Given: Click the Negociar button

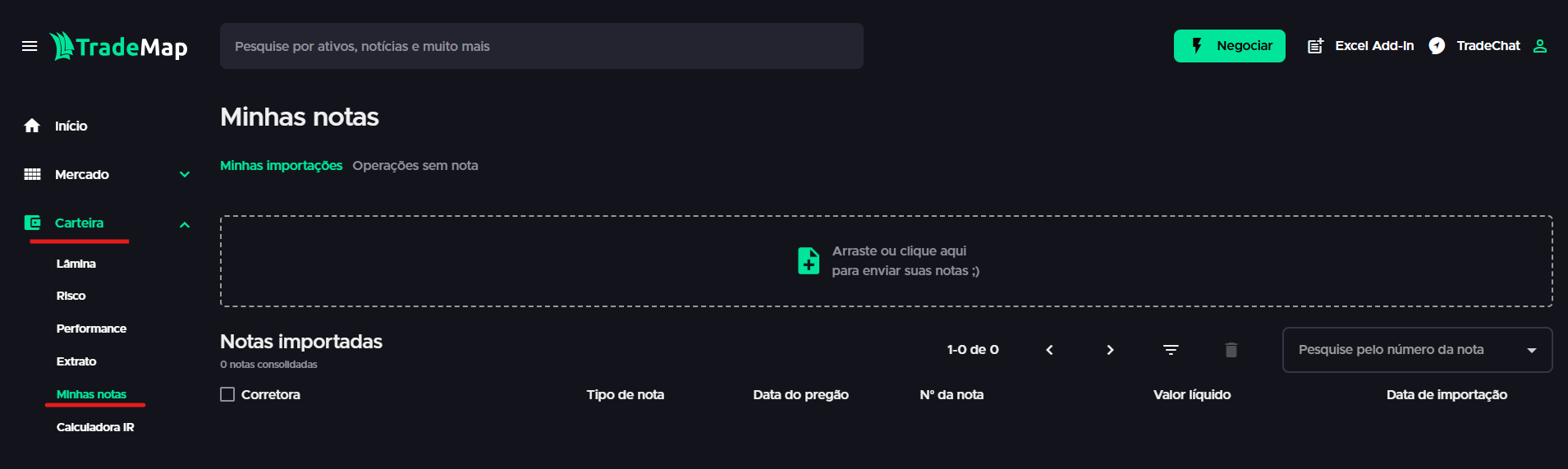Looking at the screenshot, I should (1229, 46).
